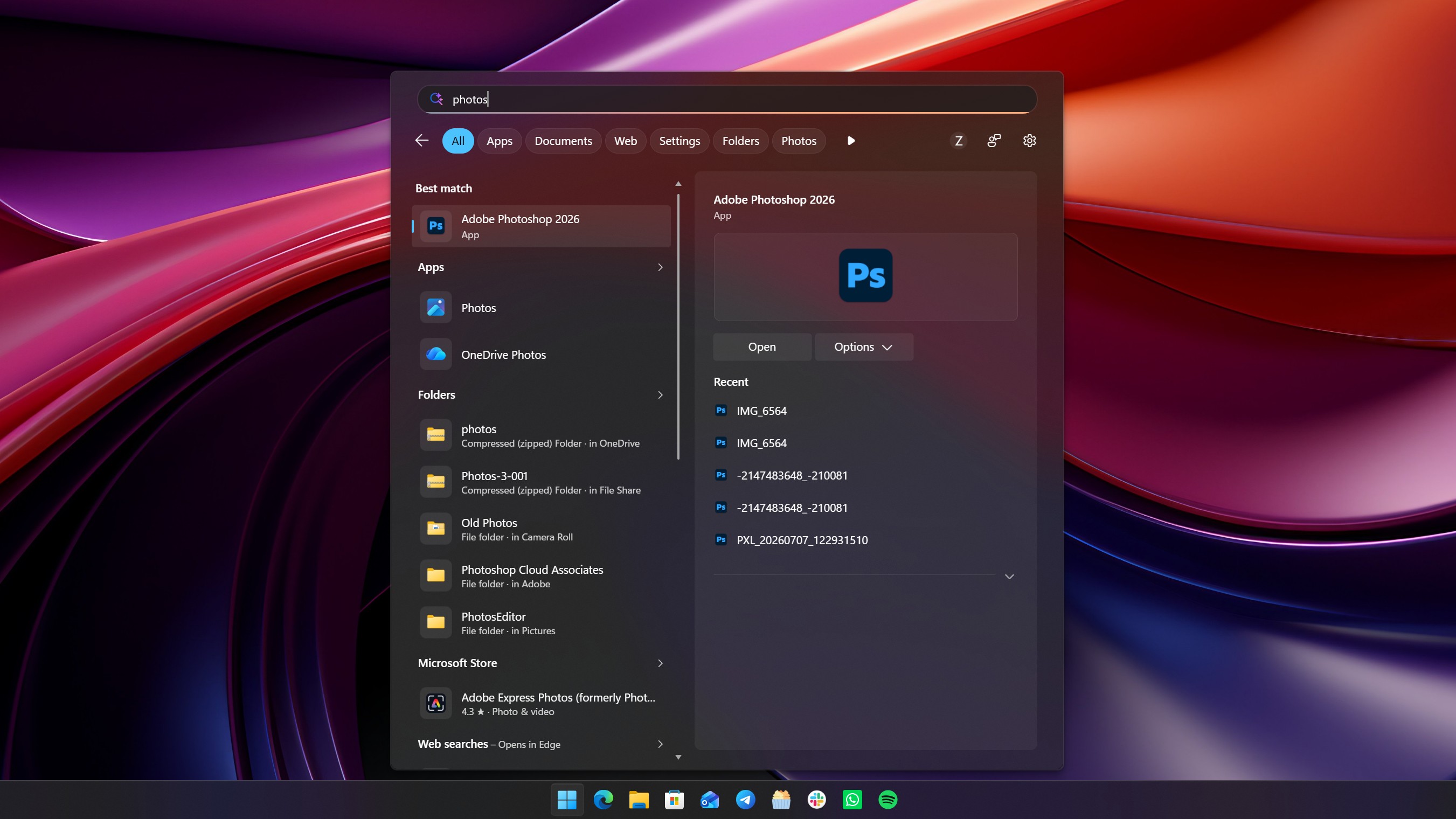Click "Compressed (zipped) Folder · in File Share" text
The width and height of the screenshot is (1456, 819).
click(x=551, y=490)
